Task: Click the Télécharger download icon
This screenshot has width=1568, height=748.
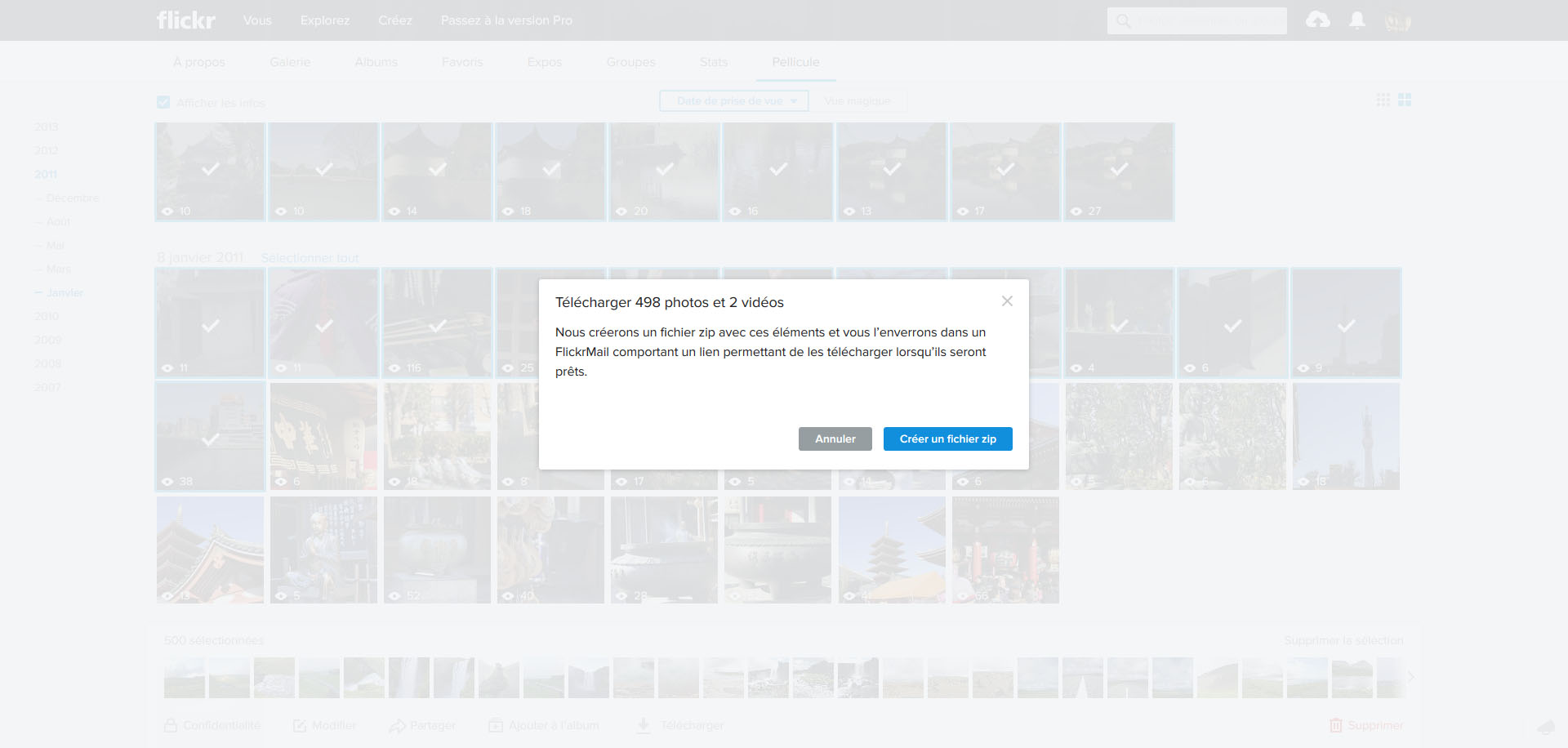Action: point(644,725)
